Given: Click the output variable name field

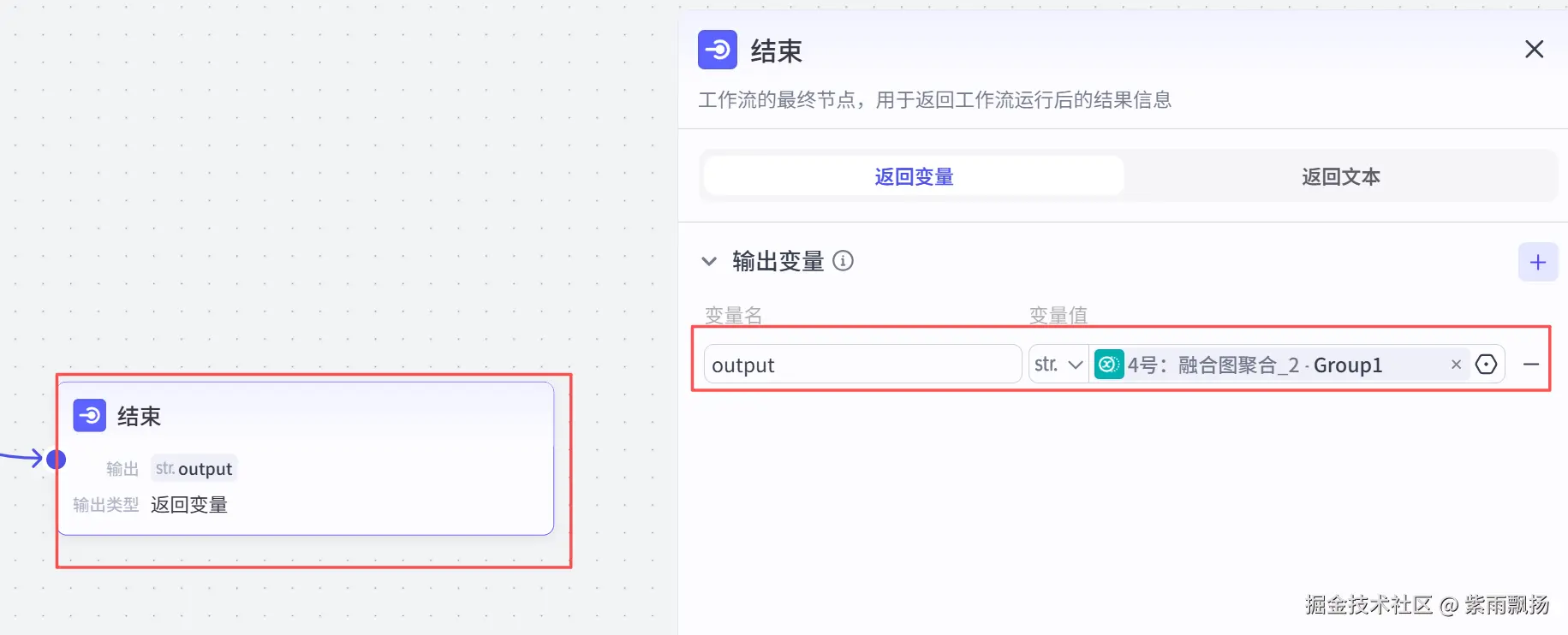Looking at the screenshot, I should (862, 365).
